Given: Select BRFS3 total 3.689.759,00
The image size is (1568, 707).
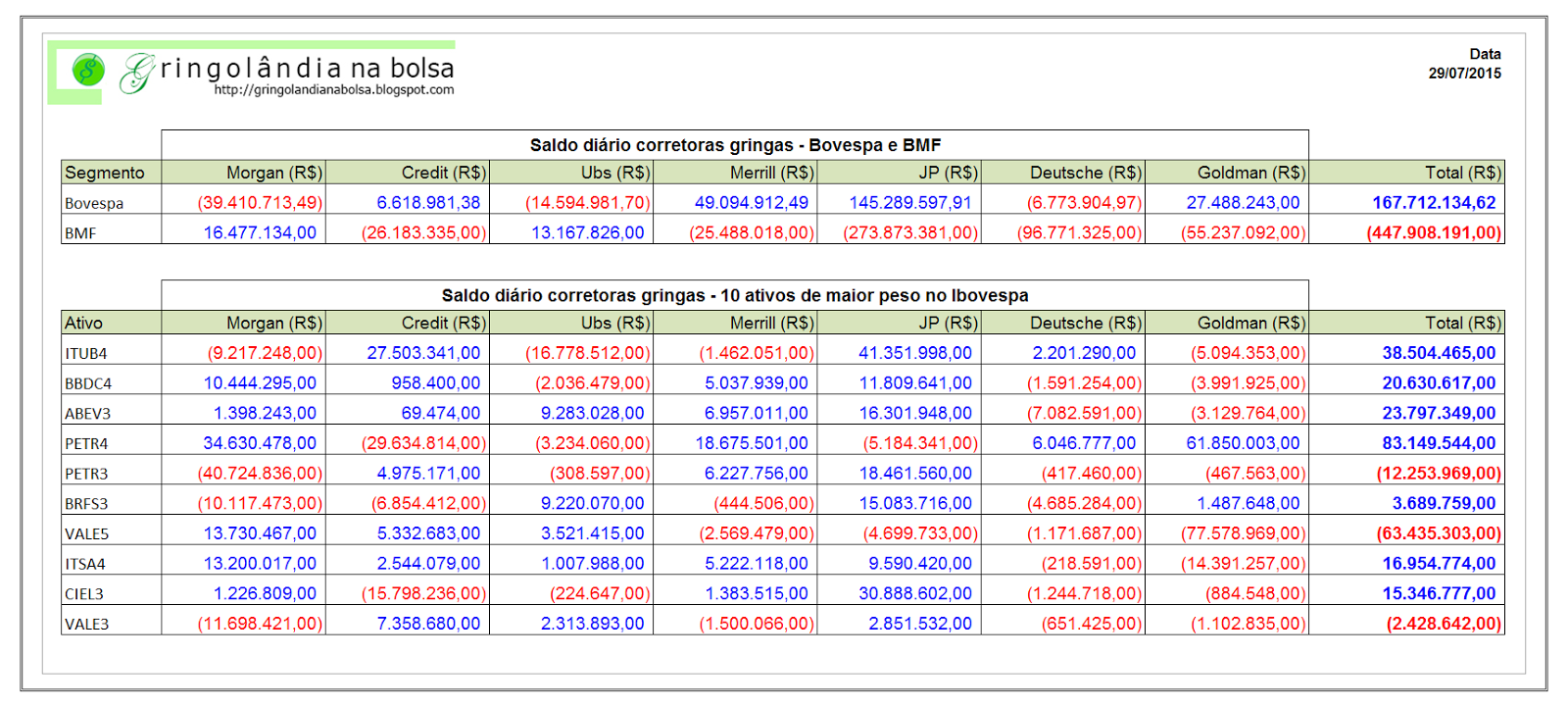Looking at the screenshot, I should [x=1444, y=504].
